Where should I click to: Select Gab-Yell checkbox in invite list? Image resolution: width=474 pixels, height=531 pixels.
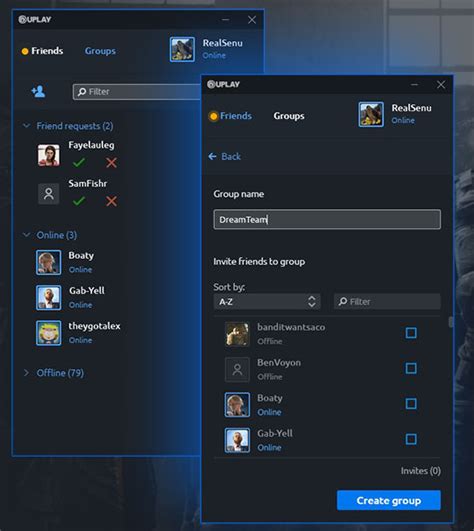[411, 439]
